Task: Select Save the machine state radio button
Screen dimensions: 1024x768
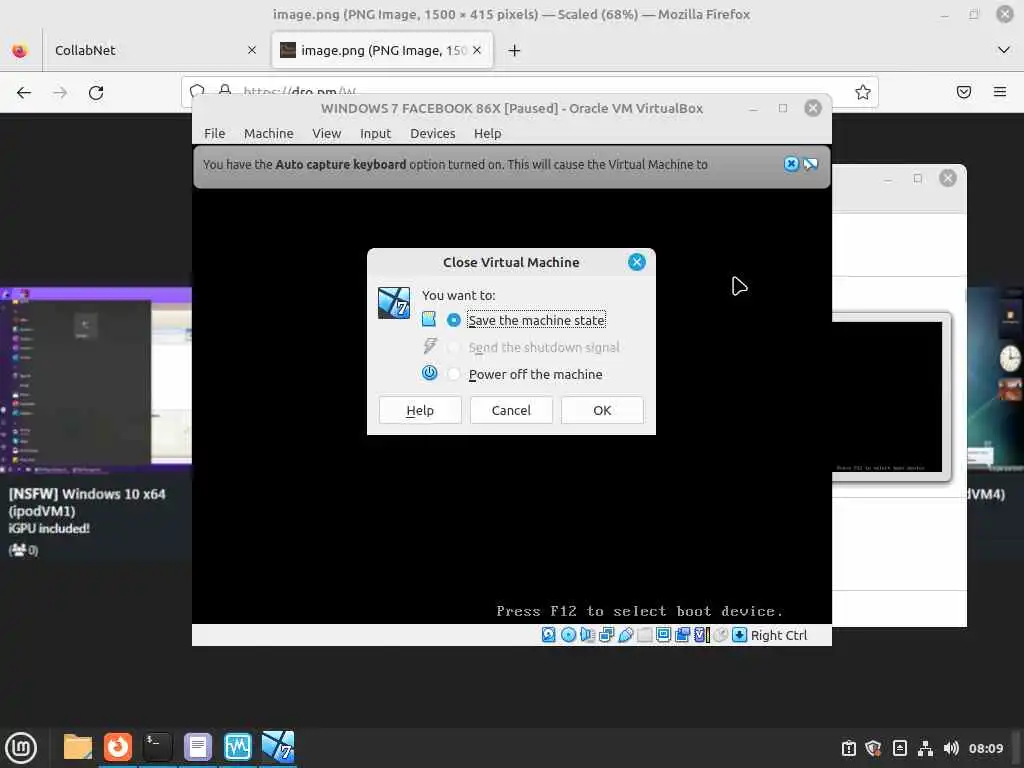Action: [453, 320]
